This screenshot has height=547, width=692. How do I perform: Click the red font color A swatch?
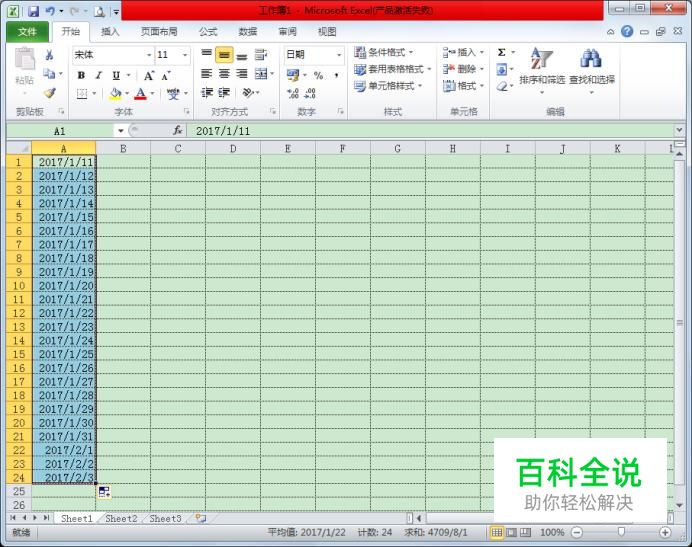[140, 93]
